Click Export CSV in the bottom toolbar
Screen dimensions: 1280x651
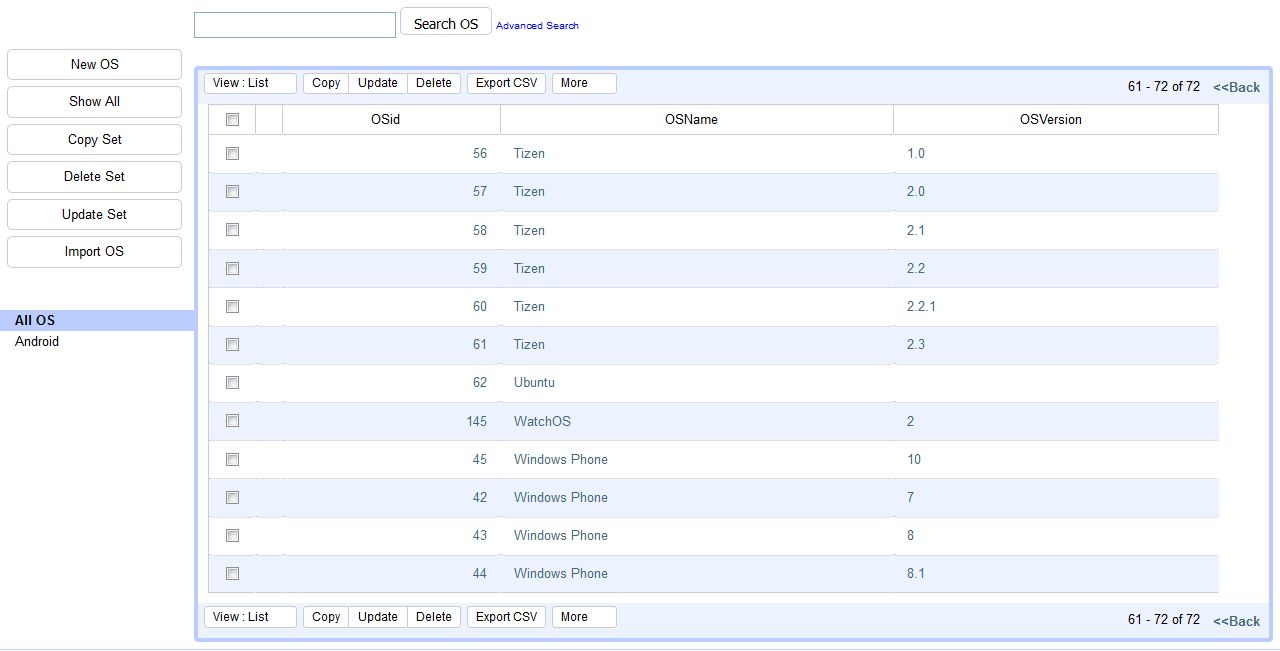point(506,617)
